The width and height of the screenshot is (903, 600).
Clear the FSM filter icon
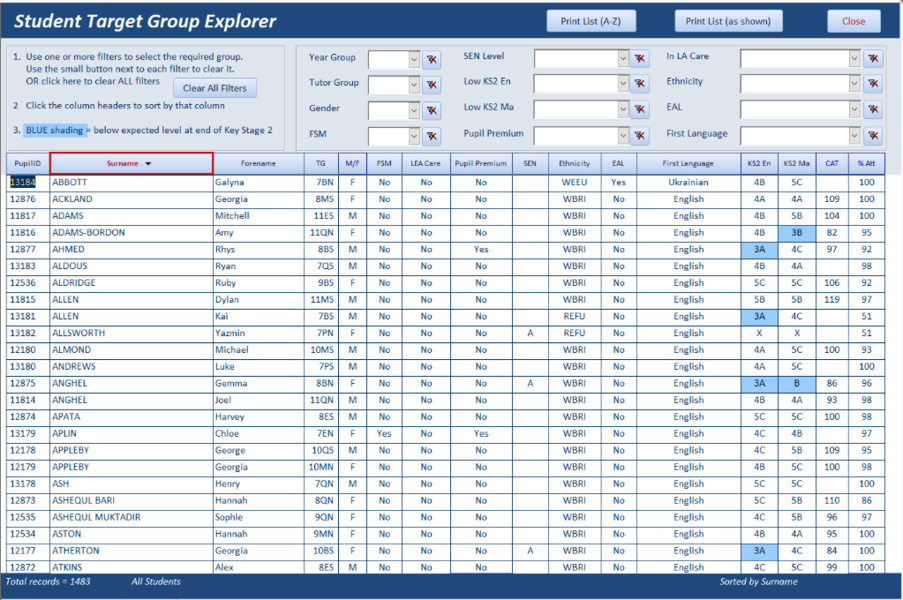[x=431, y=136]
